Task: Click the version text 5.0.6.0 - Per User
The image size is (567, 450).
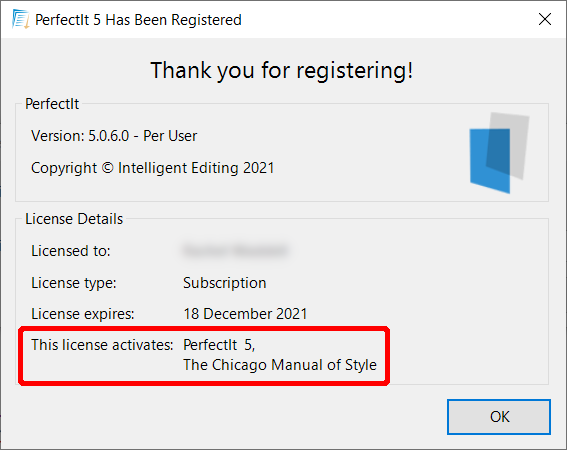Action: tap(114, 136)
